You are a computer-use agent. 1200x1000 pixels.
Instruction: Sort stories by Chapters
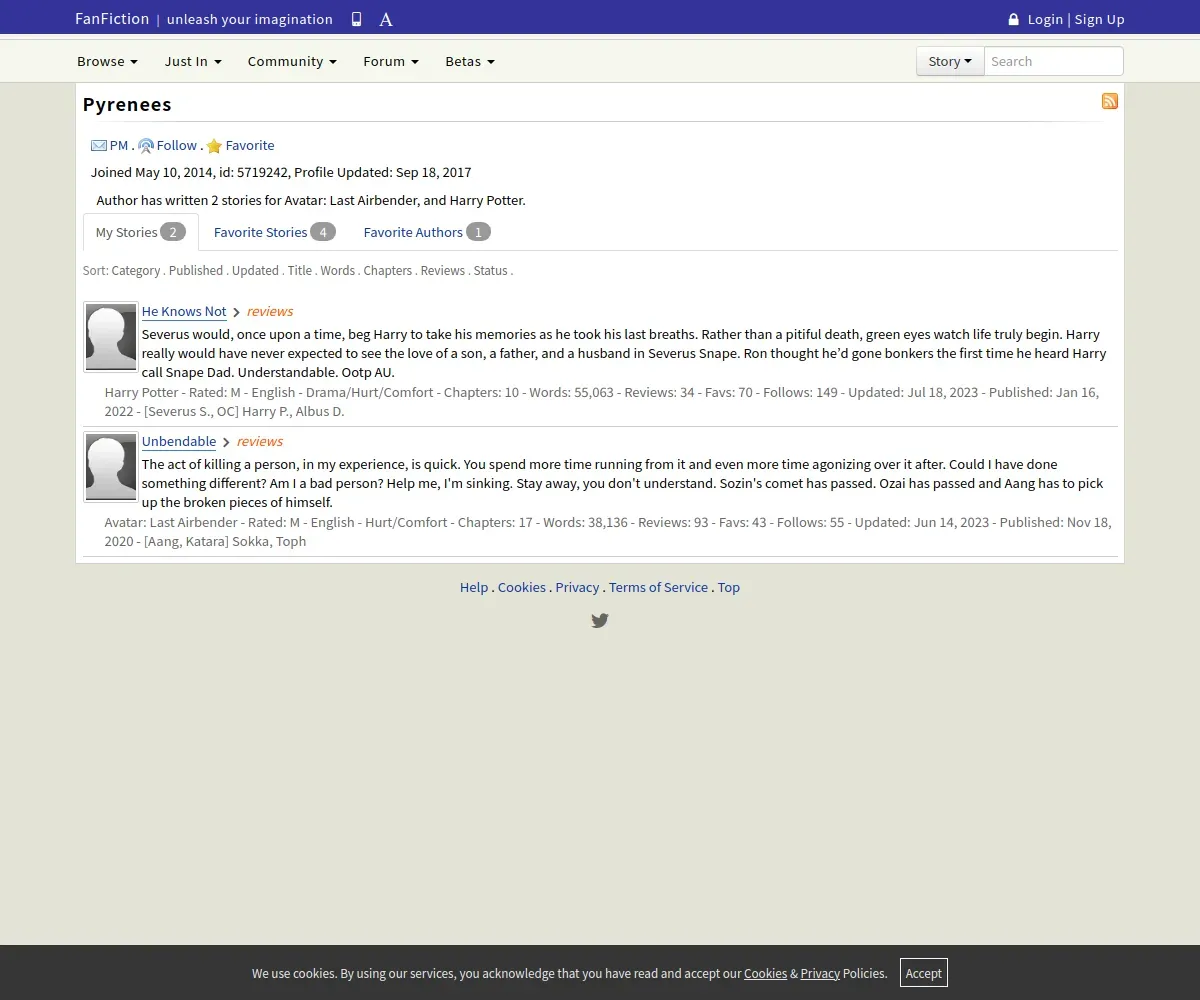(388, 271)
